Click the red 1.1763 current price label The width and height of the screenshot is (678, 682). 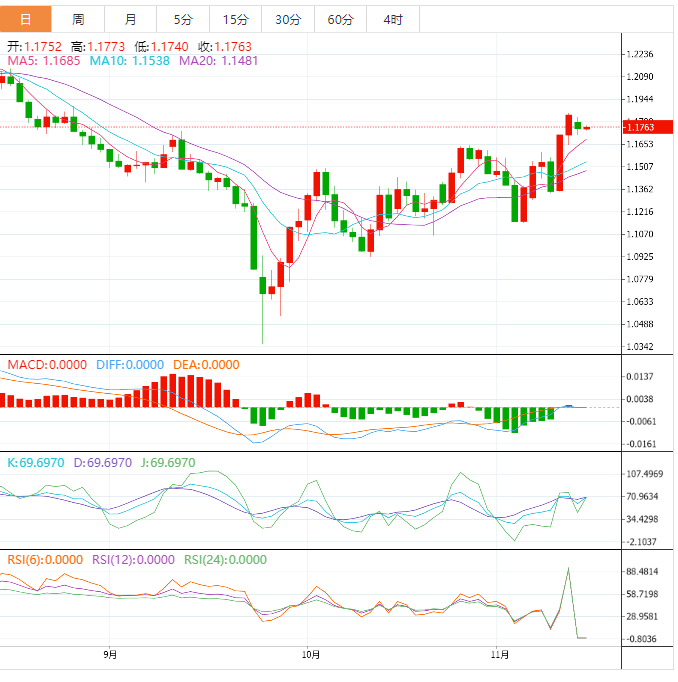[648, 127]
